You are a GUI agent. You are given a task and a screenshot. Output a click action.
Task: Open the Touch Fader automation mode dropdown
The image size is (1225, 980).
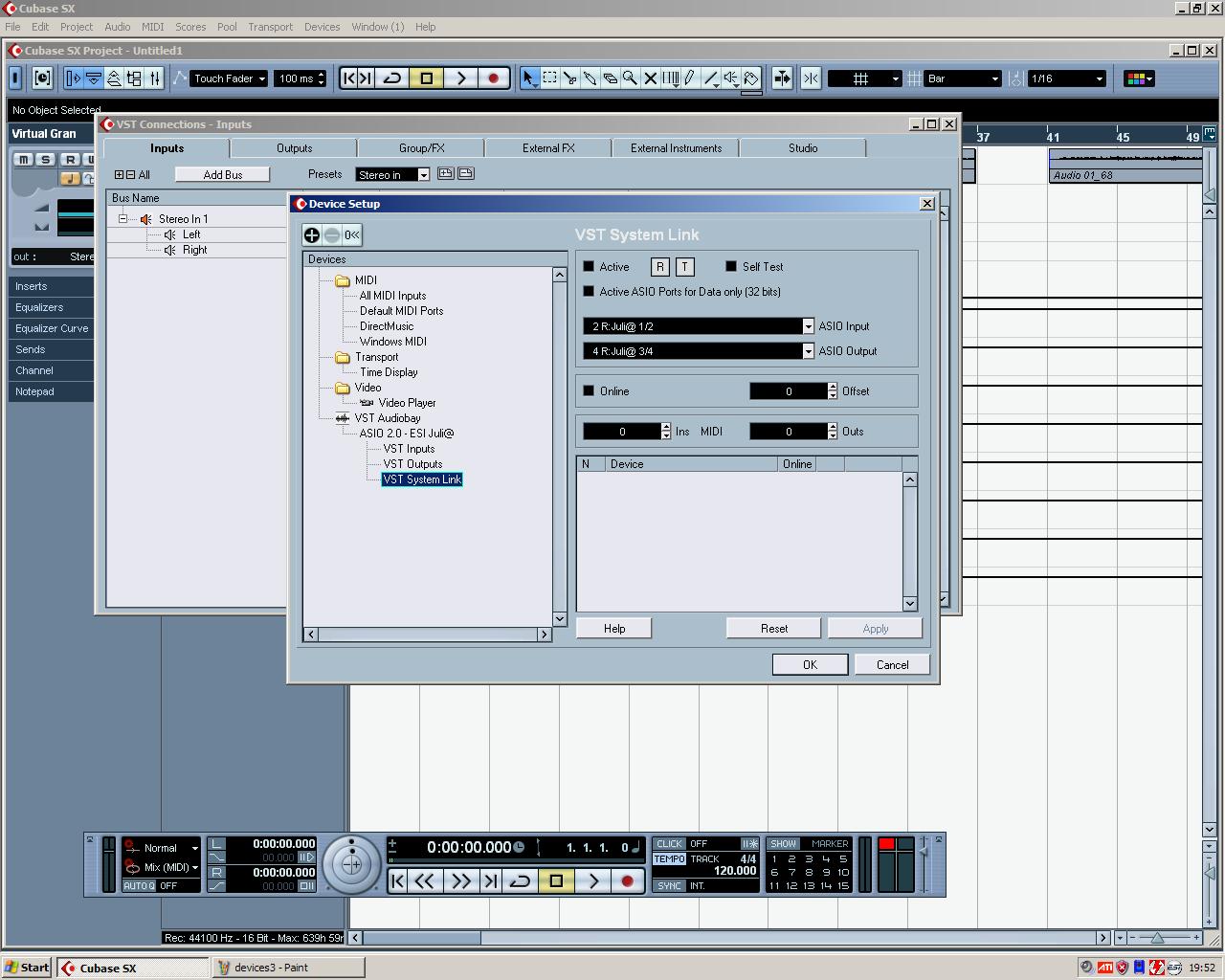tap(229, 78)
